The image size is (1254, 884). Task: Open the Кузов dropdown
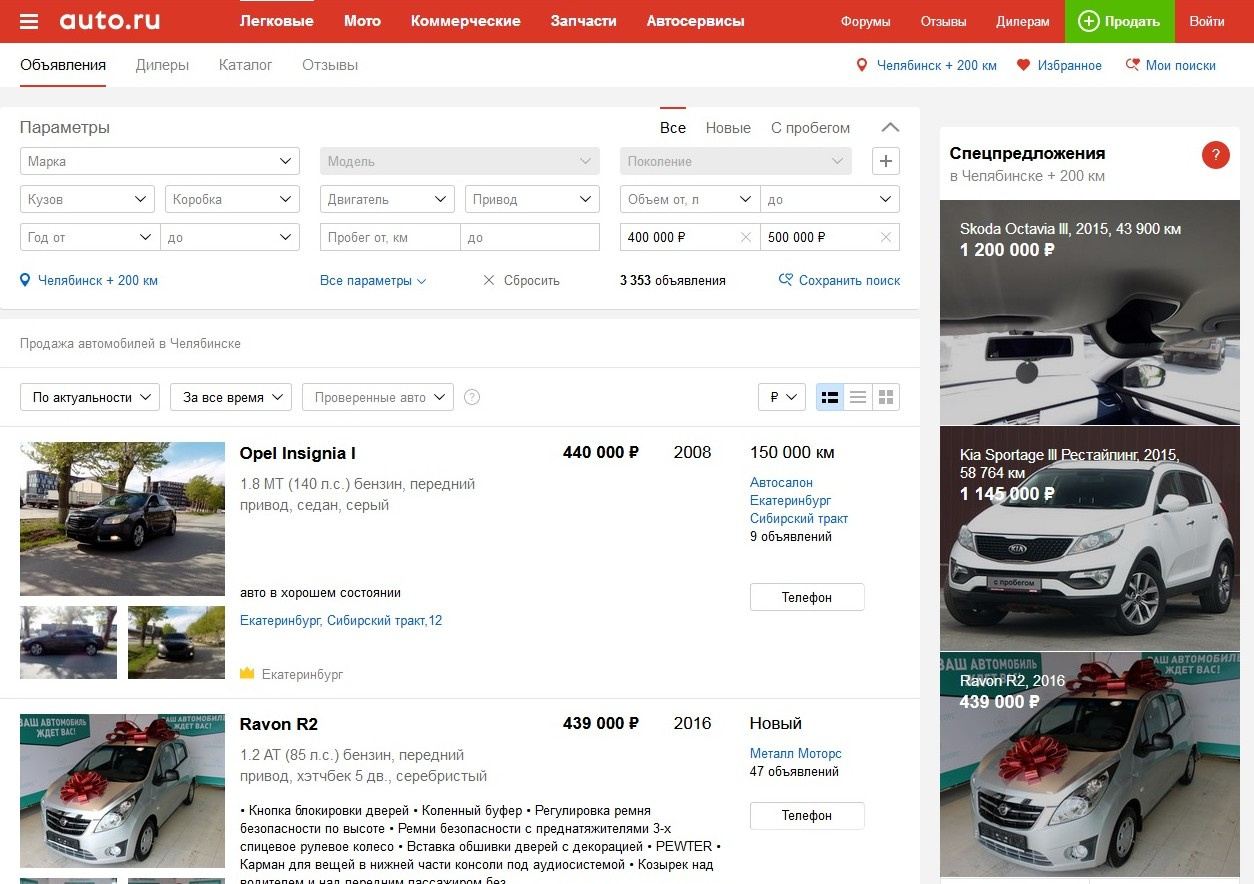click(87, 199)
